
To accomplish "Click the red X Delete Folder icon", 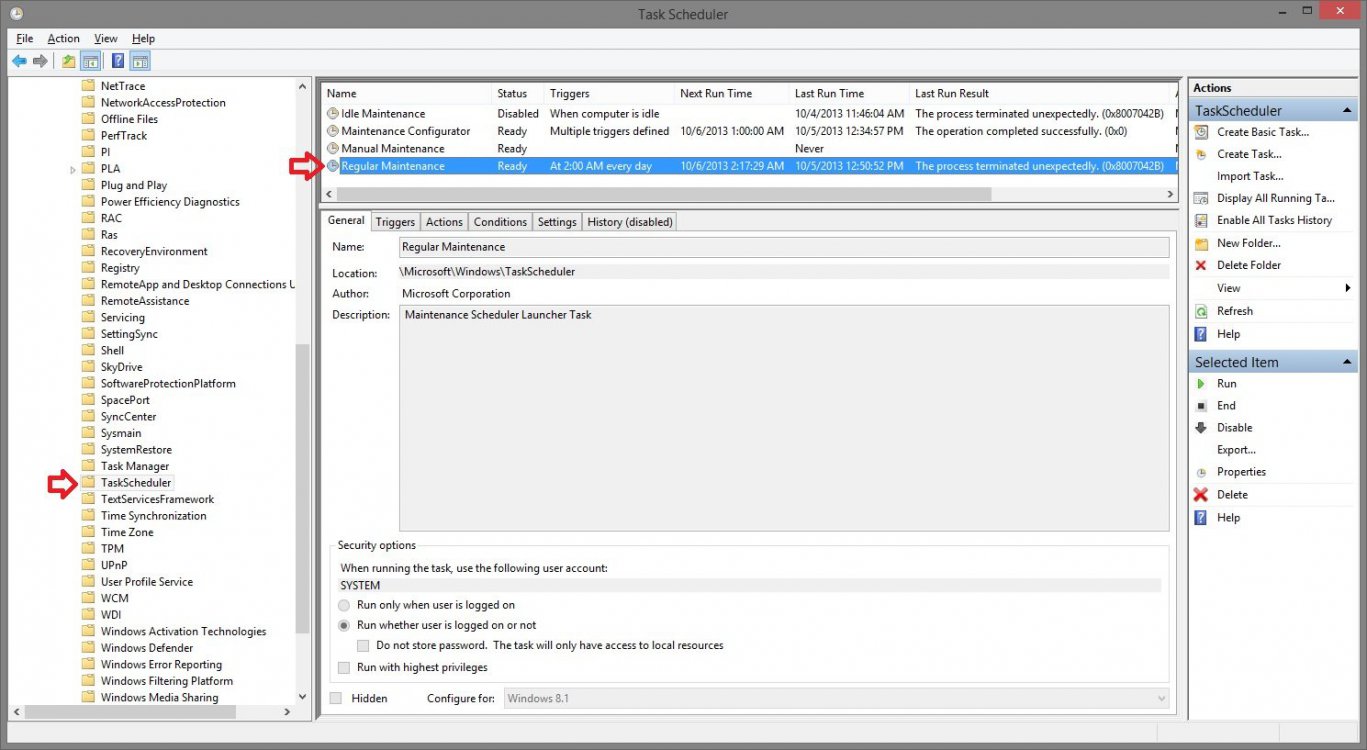I will click(1201, 265).
